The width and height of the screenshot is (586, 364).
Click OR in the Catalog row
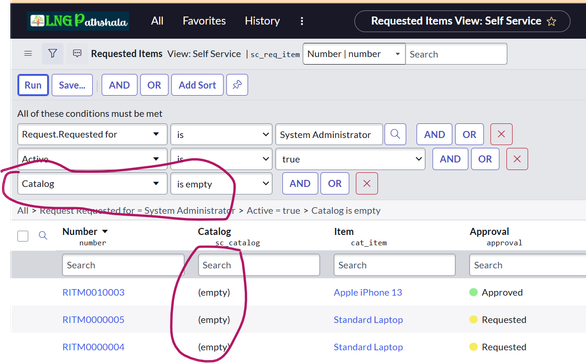(334, 183)
